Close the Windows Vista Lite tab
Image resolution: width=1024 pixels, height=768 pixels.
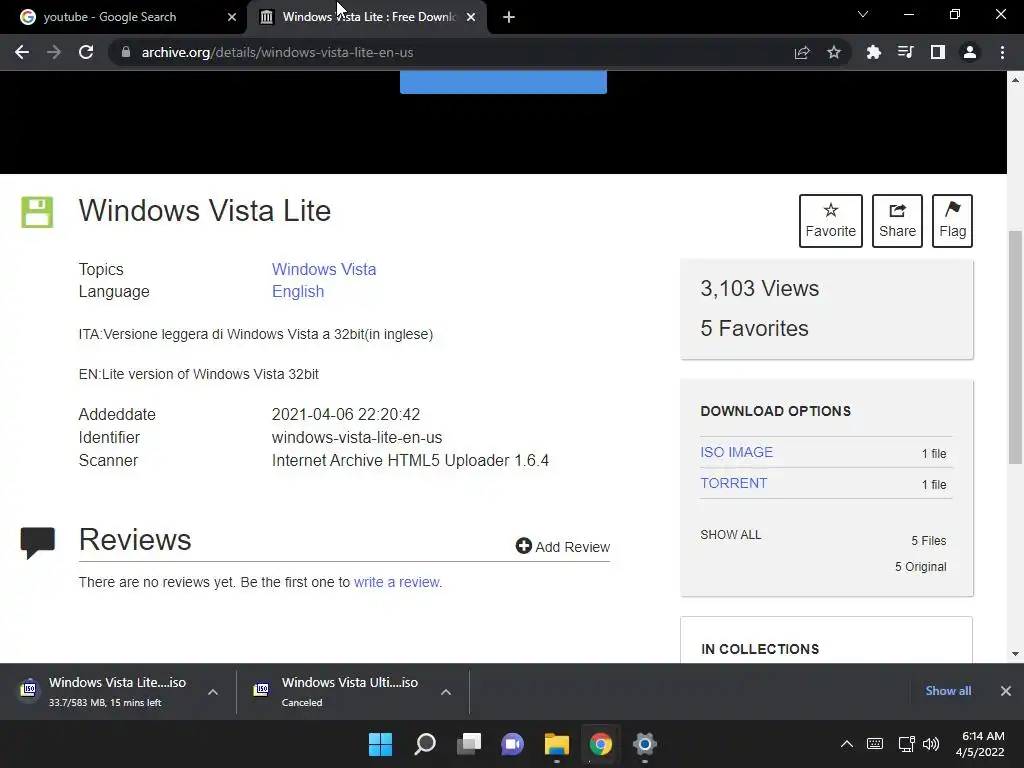pyautogui.click(x=471, y=17)
